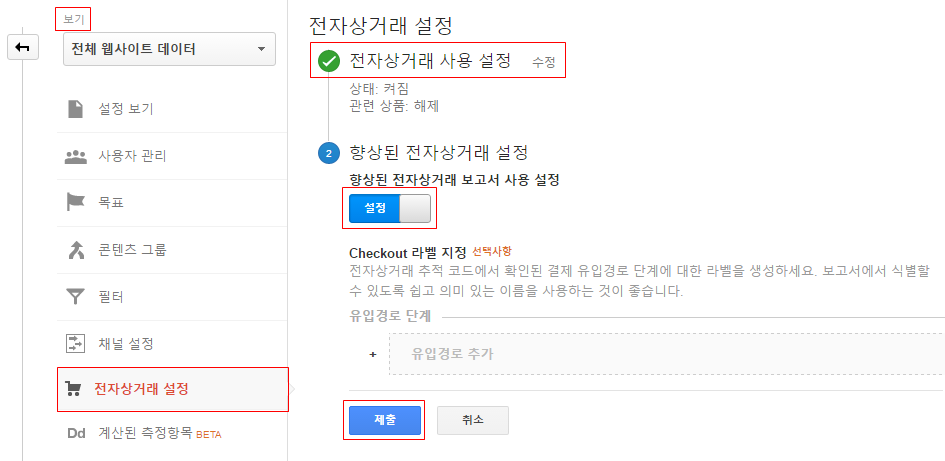Click the back arrow icon button
This screenshot has width=945, height=461.
coord(23,48)
